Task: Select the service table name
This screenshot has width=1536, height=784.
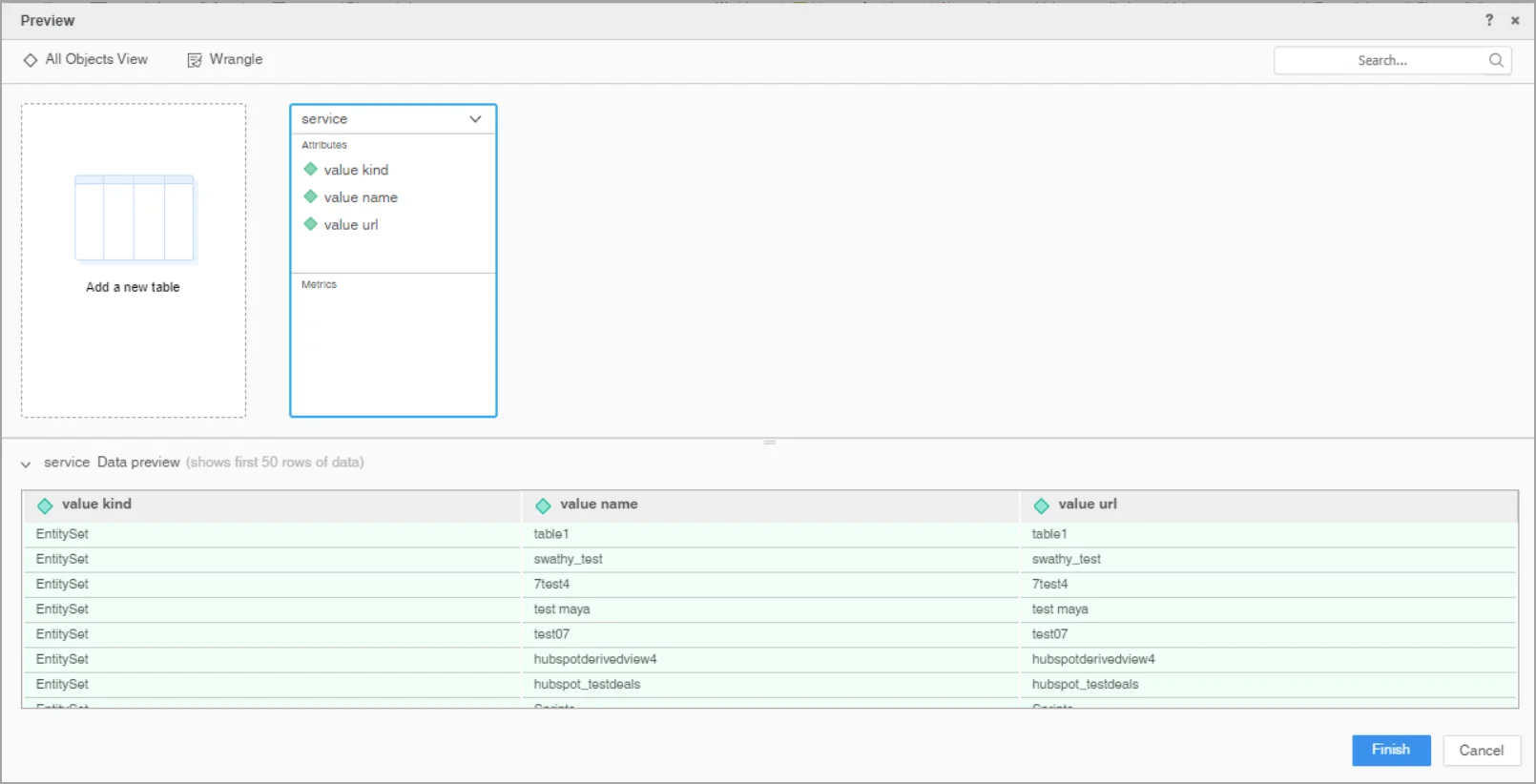Action: coord(324,119)
